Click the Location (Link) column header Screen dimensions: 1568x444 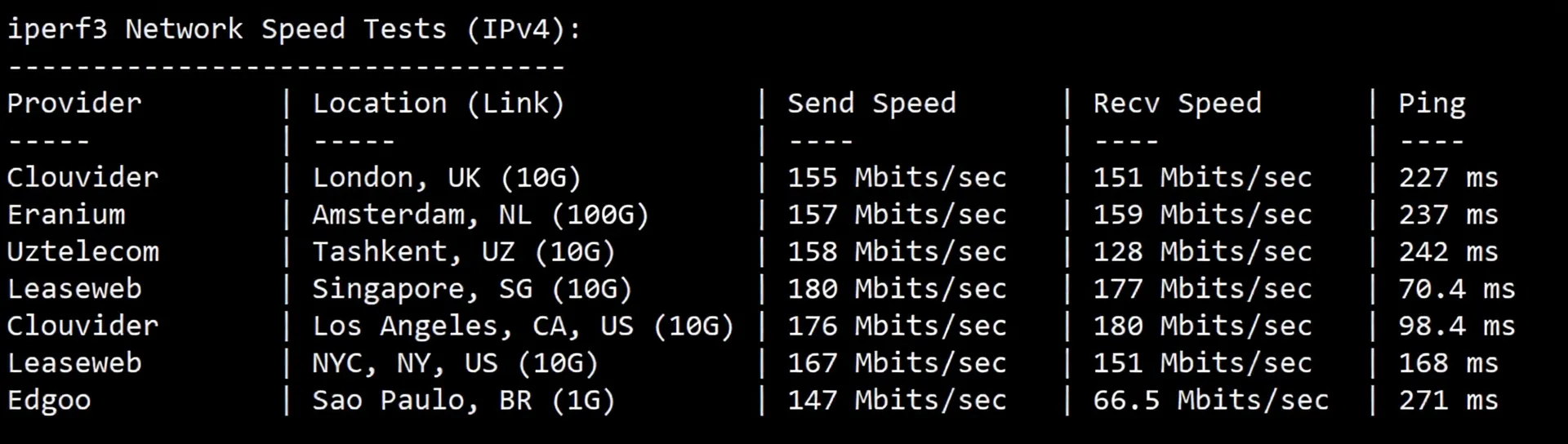(x=439, y=104)
